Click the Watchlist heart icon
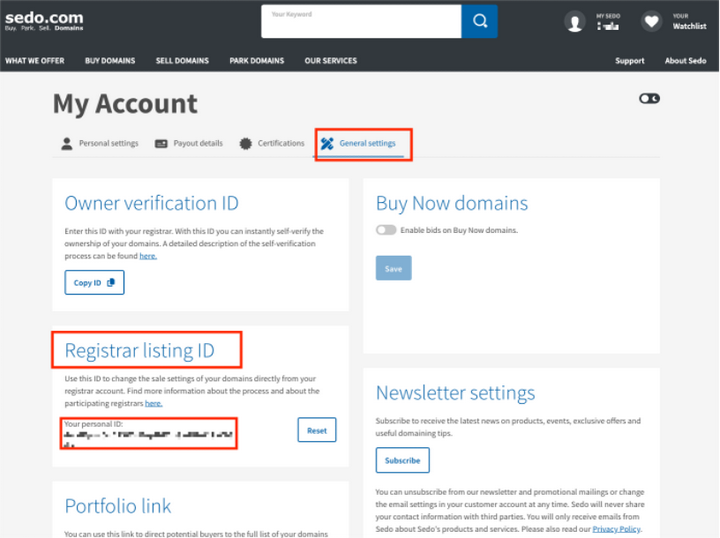The width and height of the screenshot is (720, 538). [651, 21]
